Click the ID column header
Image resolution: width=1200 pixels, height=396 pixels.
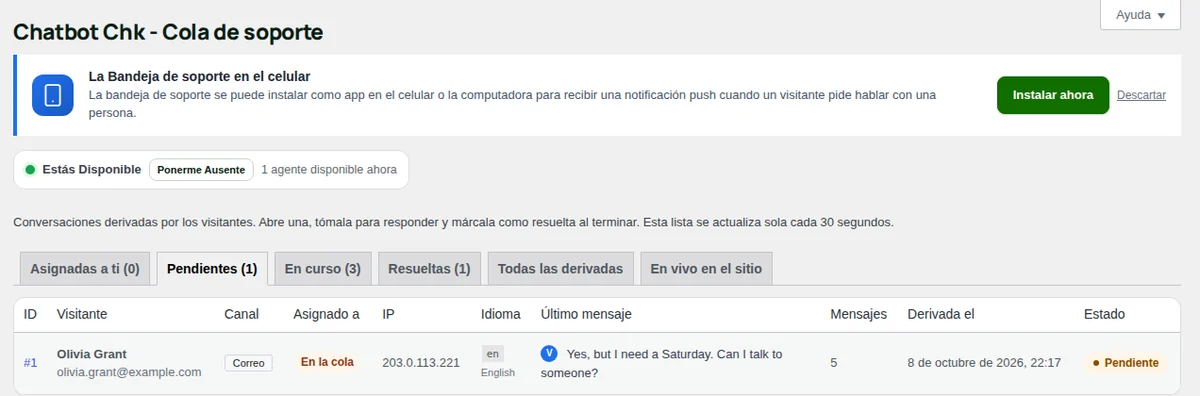31,314
